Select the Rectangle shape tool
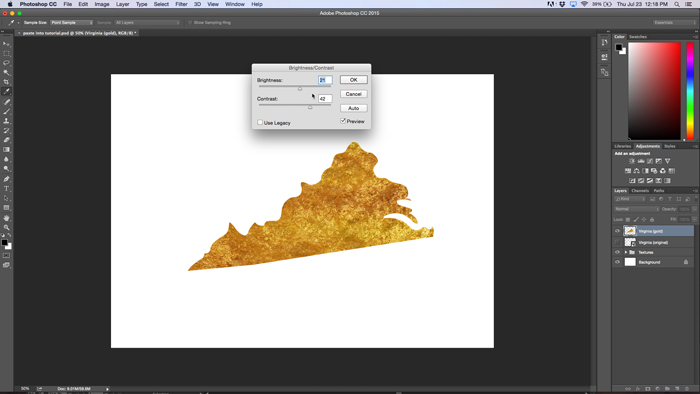The width and height of the screenshot is (700, 394). [x=6, y=208]
